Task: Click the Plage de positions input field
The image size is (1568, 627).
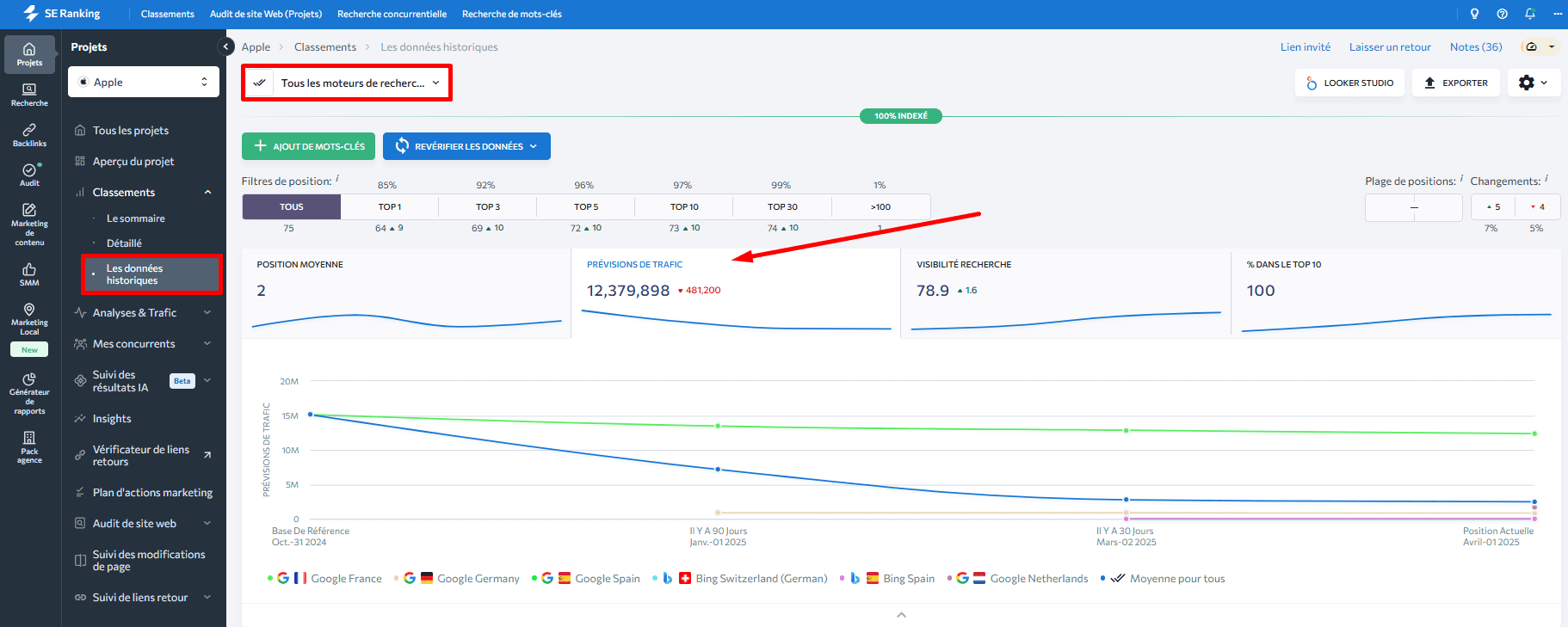Action: 1413,206
